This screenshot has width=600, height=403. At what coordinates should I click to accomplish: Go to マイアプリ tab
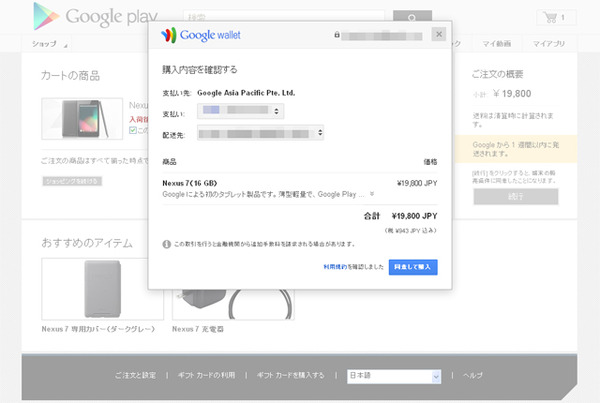point(548,44)
